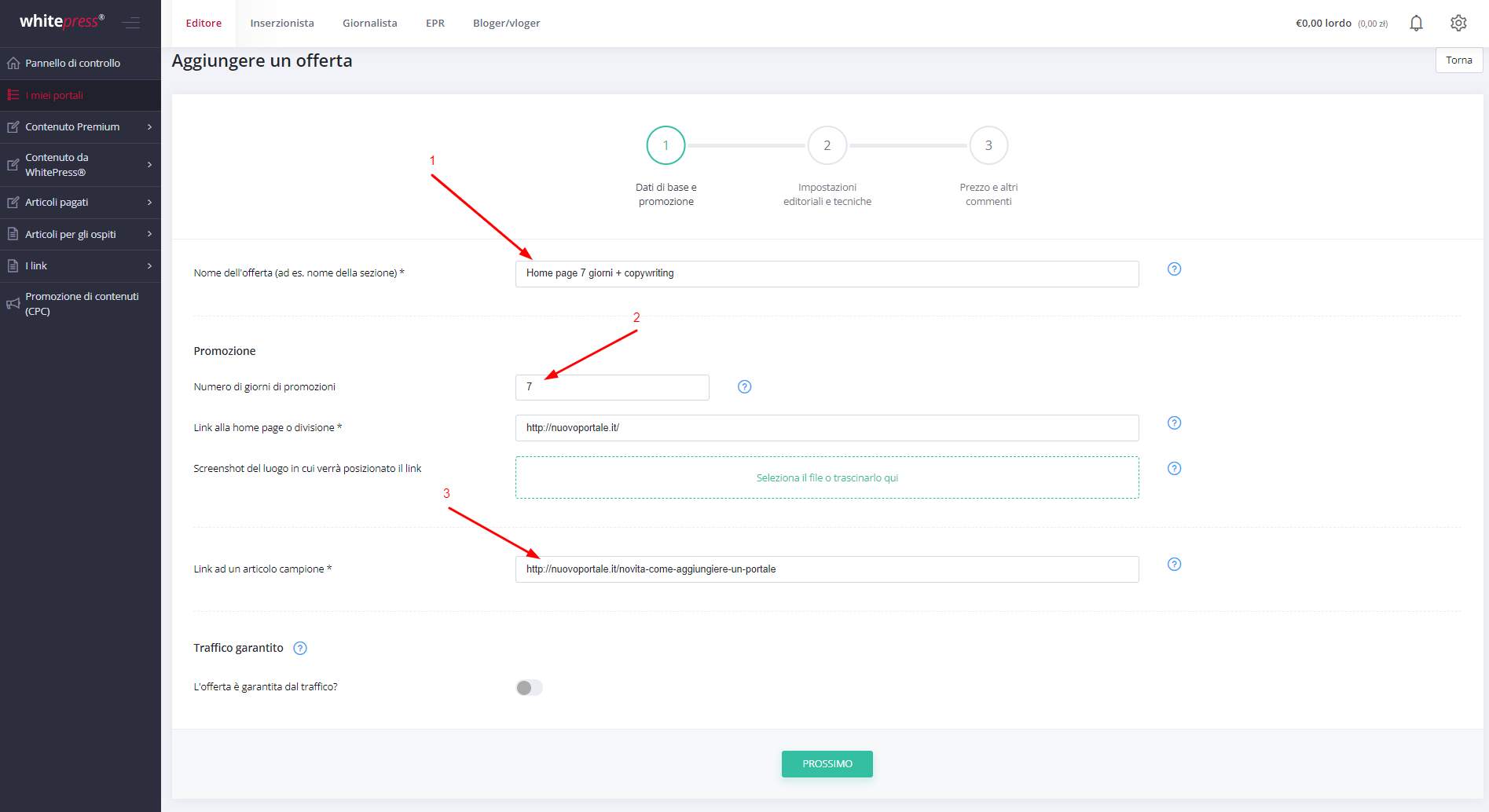1489x812 pixels.
Task: Click help icon beside promotion days field
Action: coord(744,386)
